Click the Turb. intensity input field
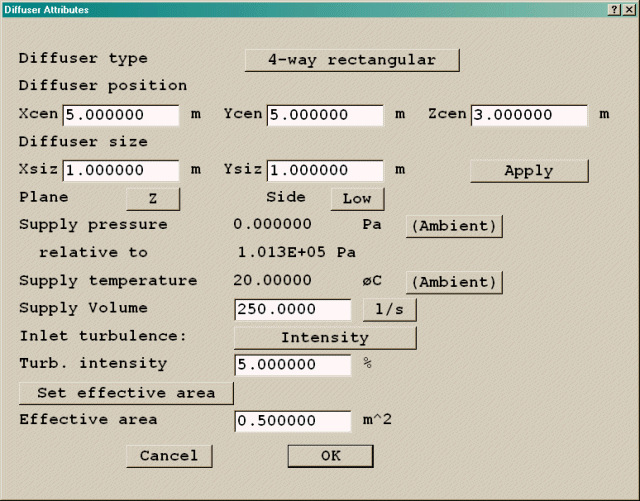Image resolution: width=640 pixels, height=501 pixels. coord(292,365)
